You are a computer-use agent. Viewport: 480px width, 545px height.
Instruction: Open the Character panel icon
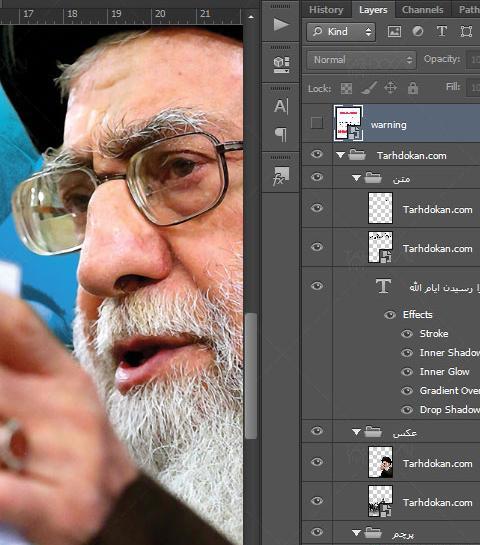281,106
